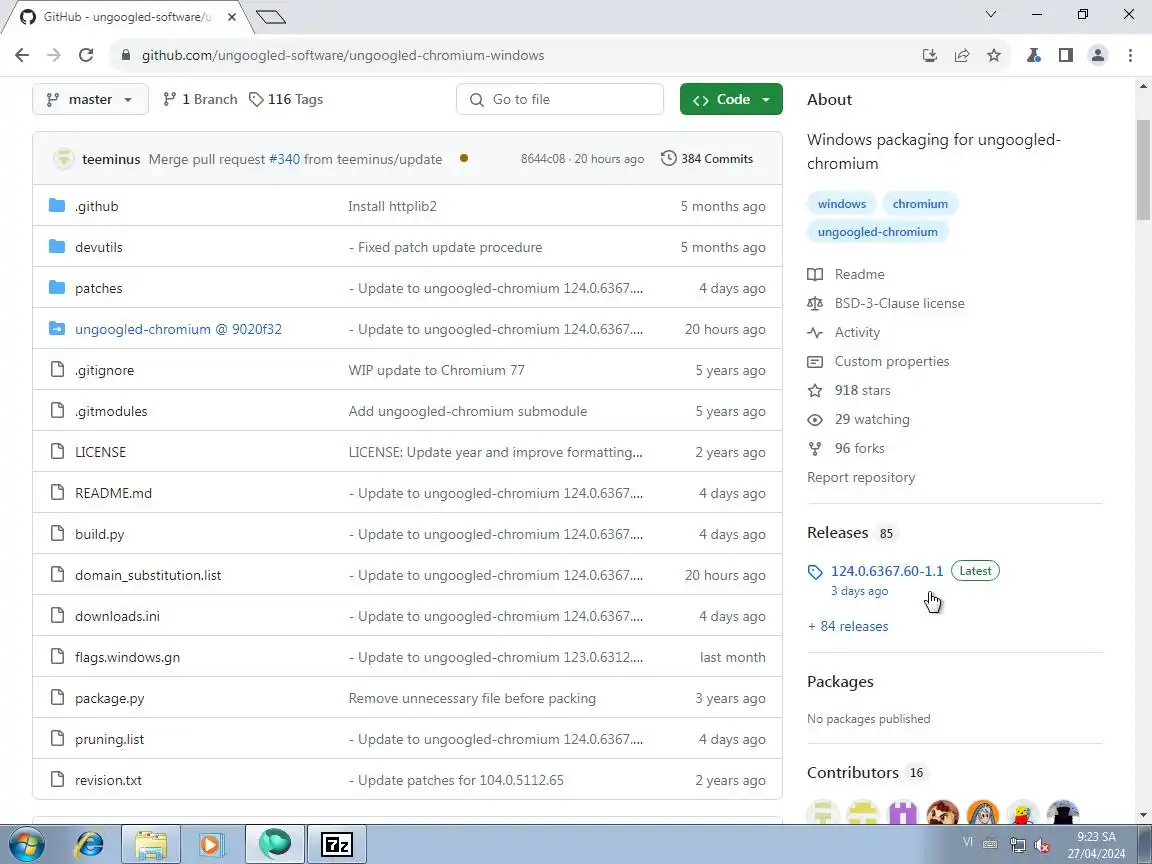
Task: View the 116 Tags link
Action: point(286,99)
